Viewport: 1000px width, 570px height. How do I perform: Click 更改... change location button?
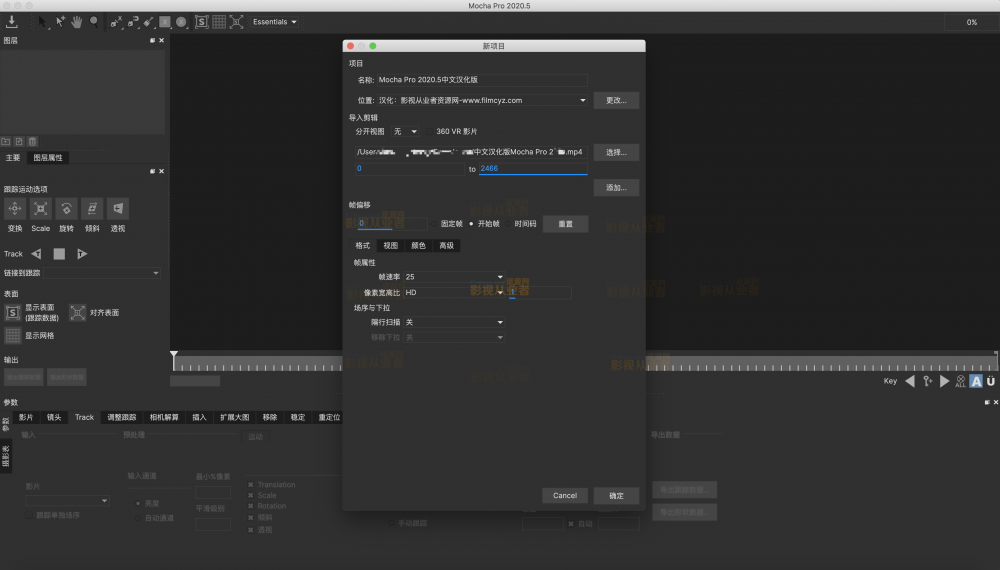pyautogui.click(x=616, y=100)
